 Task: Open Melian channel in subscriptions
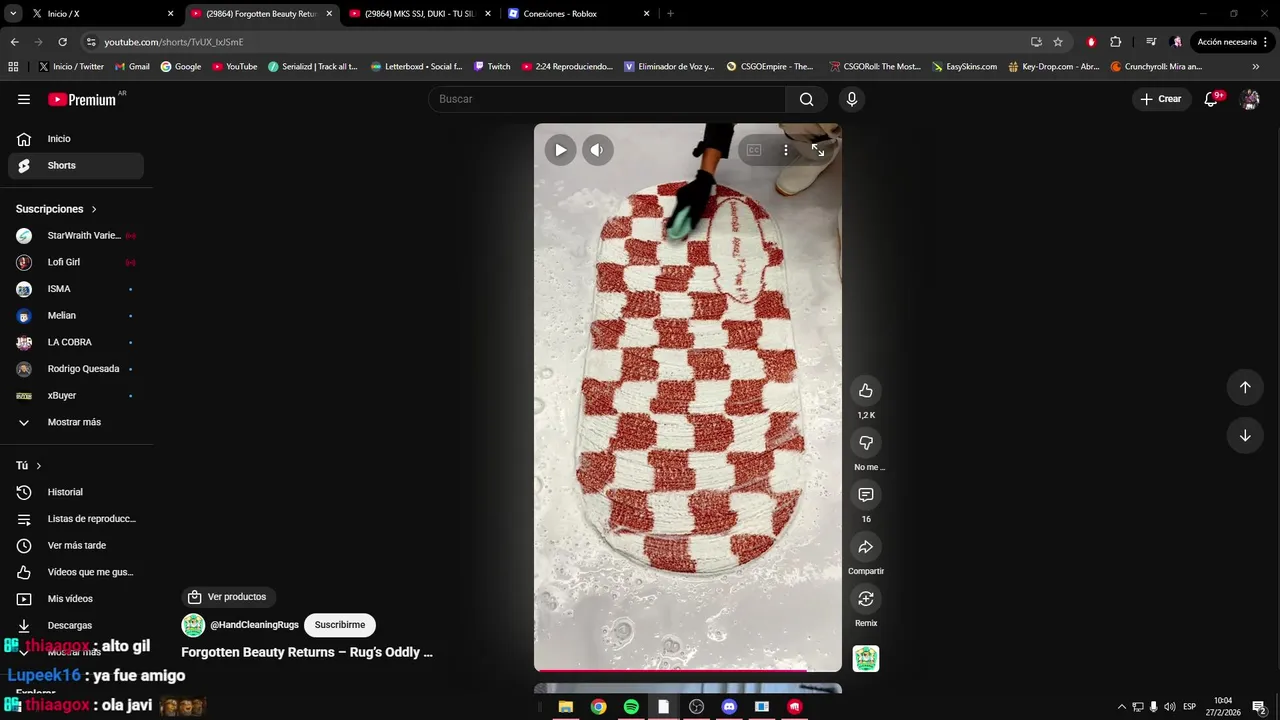[76, 316]
